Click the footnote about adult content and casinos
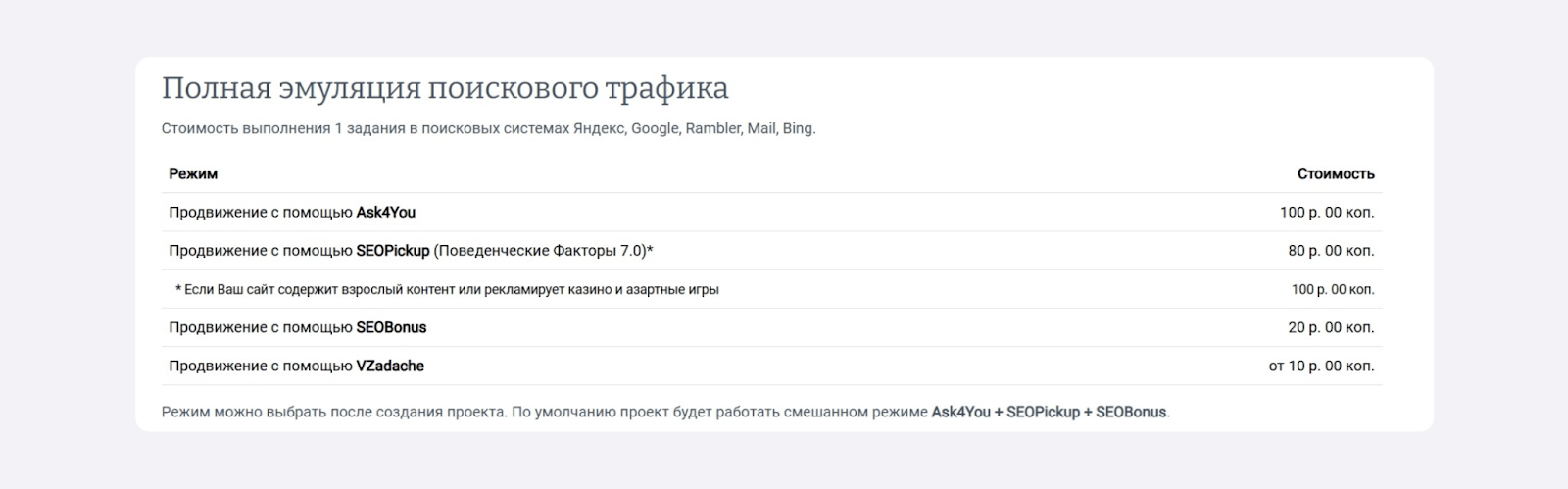Image resolution: width=1568 pixels, height=489 pixels. pos(447,289)
